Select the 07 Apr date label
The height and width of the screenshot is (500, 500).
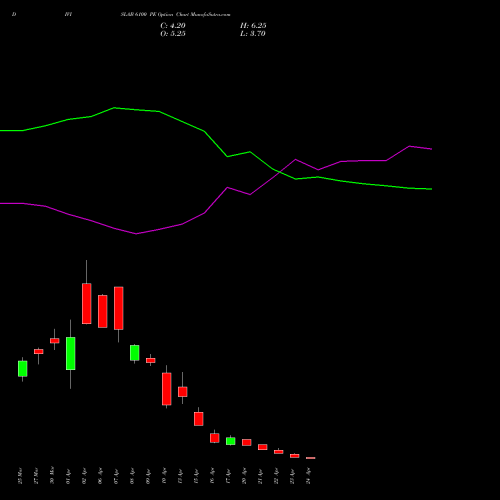[116, 476]
